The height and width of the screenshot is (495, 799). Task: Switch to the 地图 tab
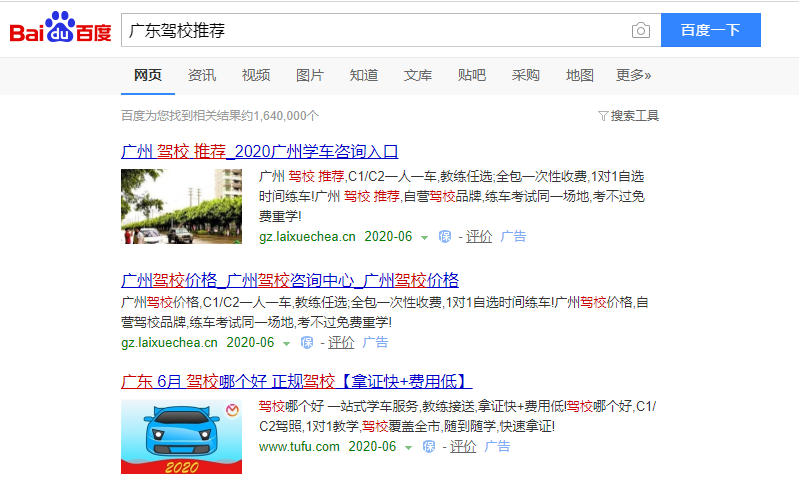coord(580,75)
